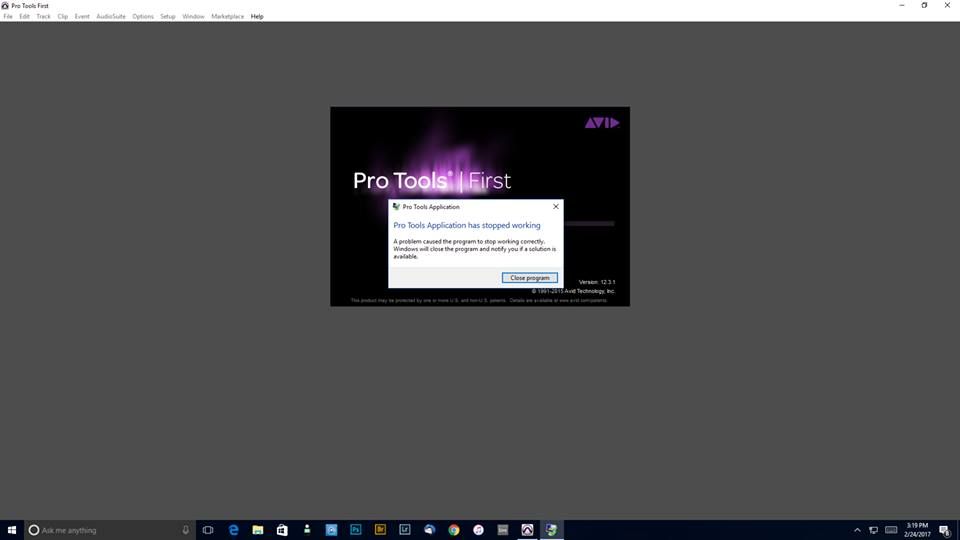
Task: Restore down the Pro Tools First window
Action: click(x=924, y=6)
